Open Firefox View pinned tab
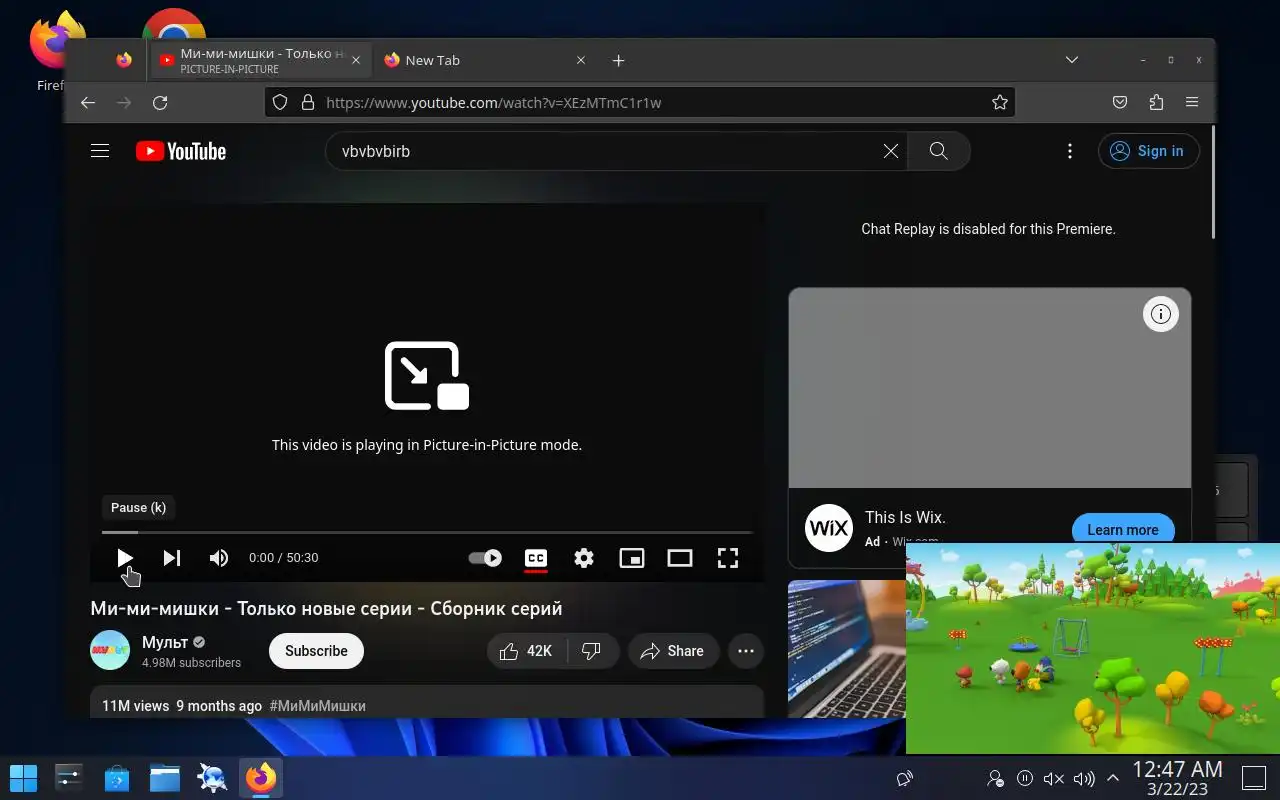The height and width of the screenshot is (800, 1280). pyautogui.click(x=124, y=60)
